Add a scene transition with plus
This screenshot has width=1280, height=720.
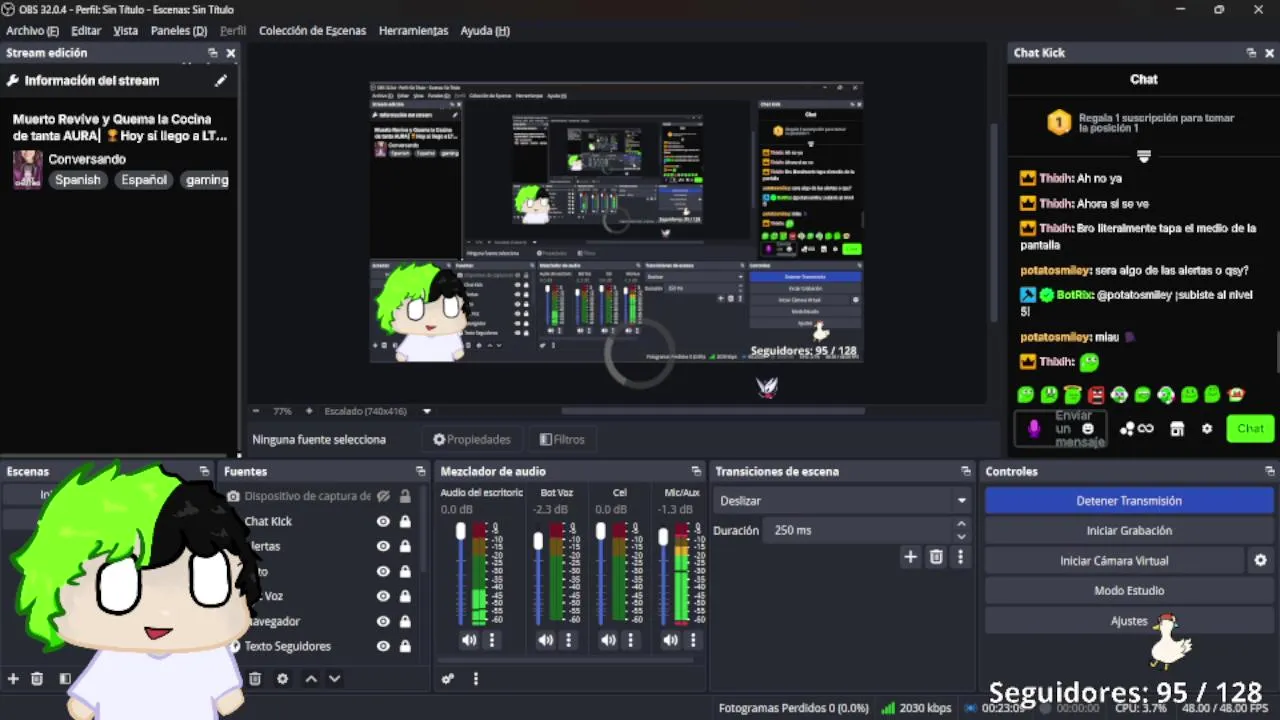(910, 557)
